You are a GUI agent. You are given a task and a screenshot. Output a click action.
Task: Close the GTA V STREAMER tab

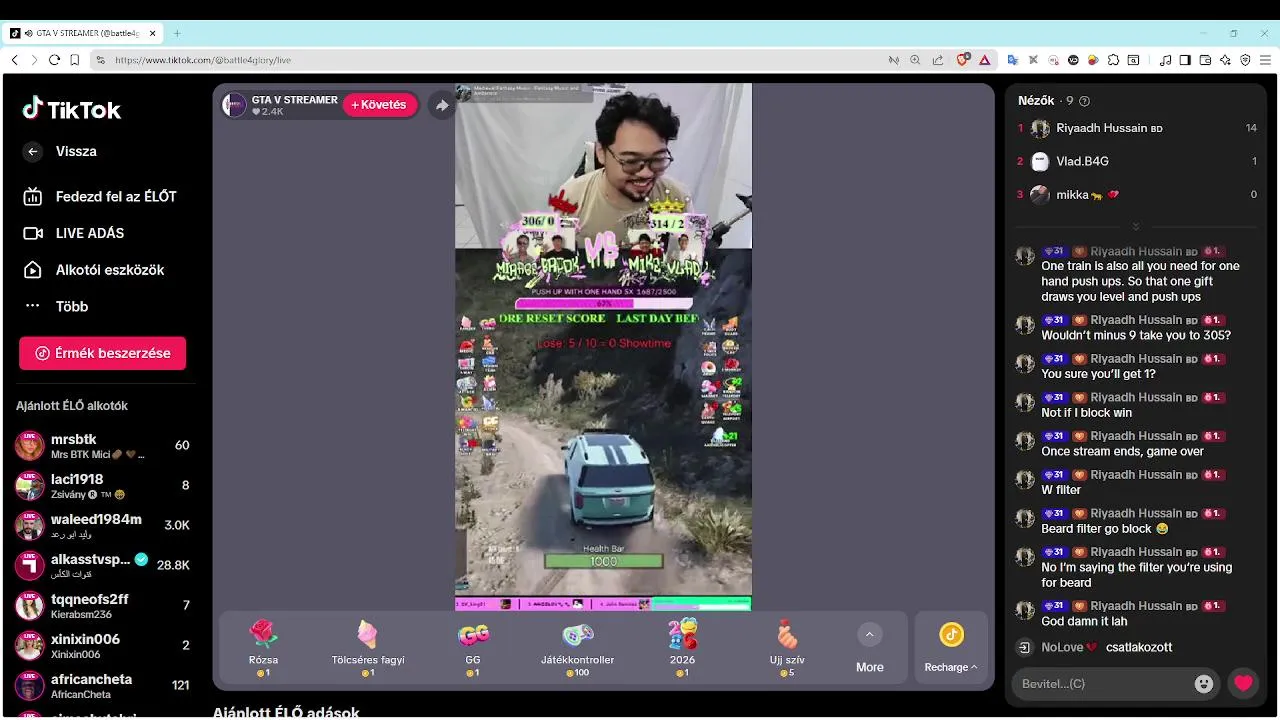click(153, 33)
